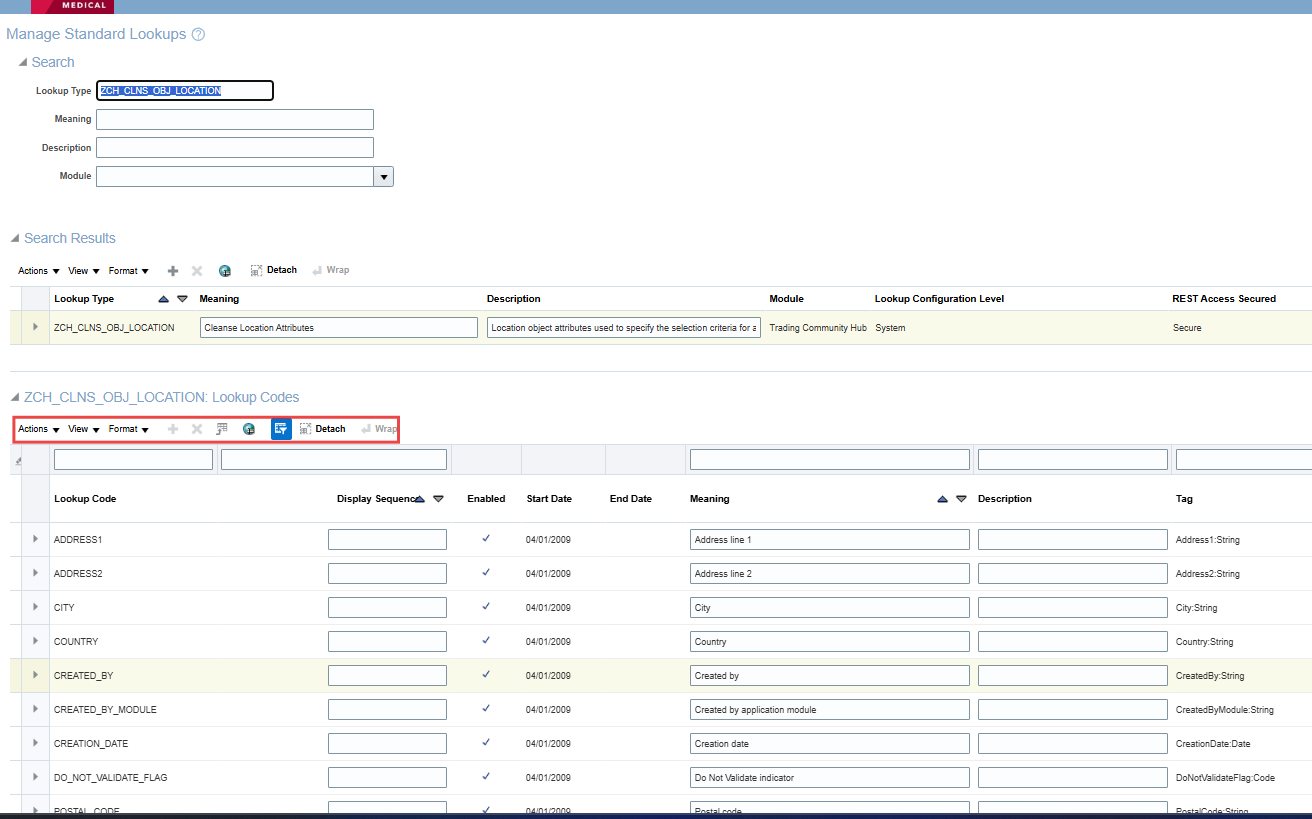Click the globe icon in Lookup Codes toolbar
Viewport: 1312px width, 819px height.
tap(249, 429)
